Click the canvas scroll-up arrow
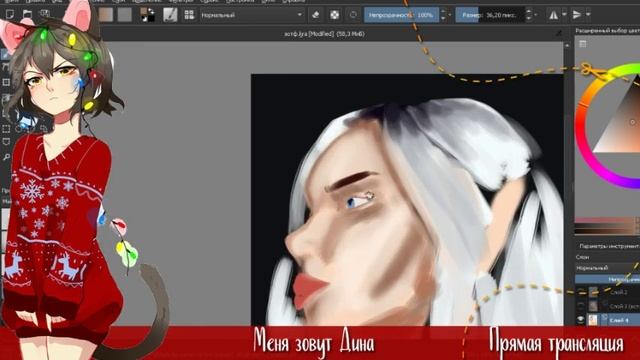 [567, 45]
